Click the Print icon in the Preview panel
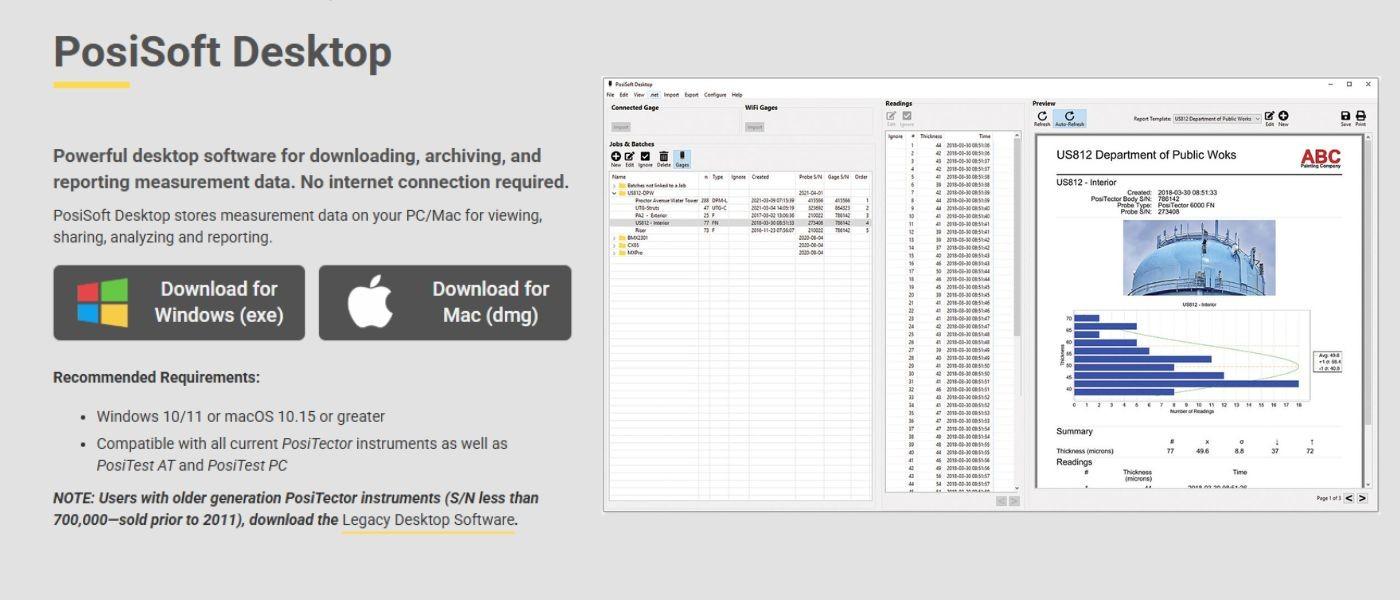The height and width of the screenshot is (600, 1400). coord(1360,115)
